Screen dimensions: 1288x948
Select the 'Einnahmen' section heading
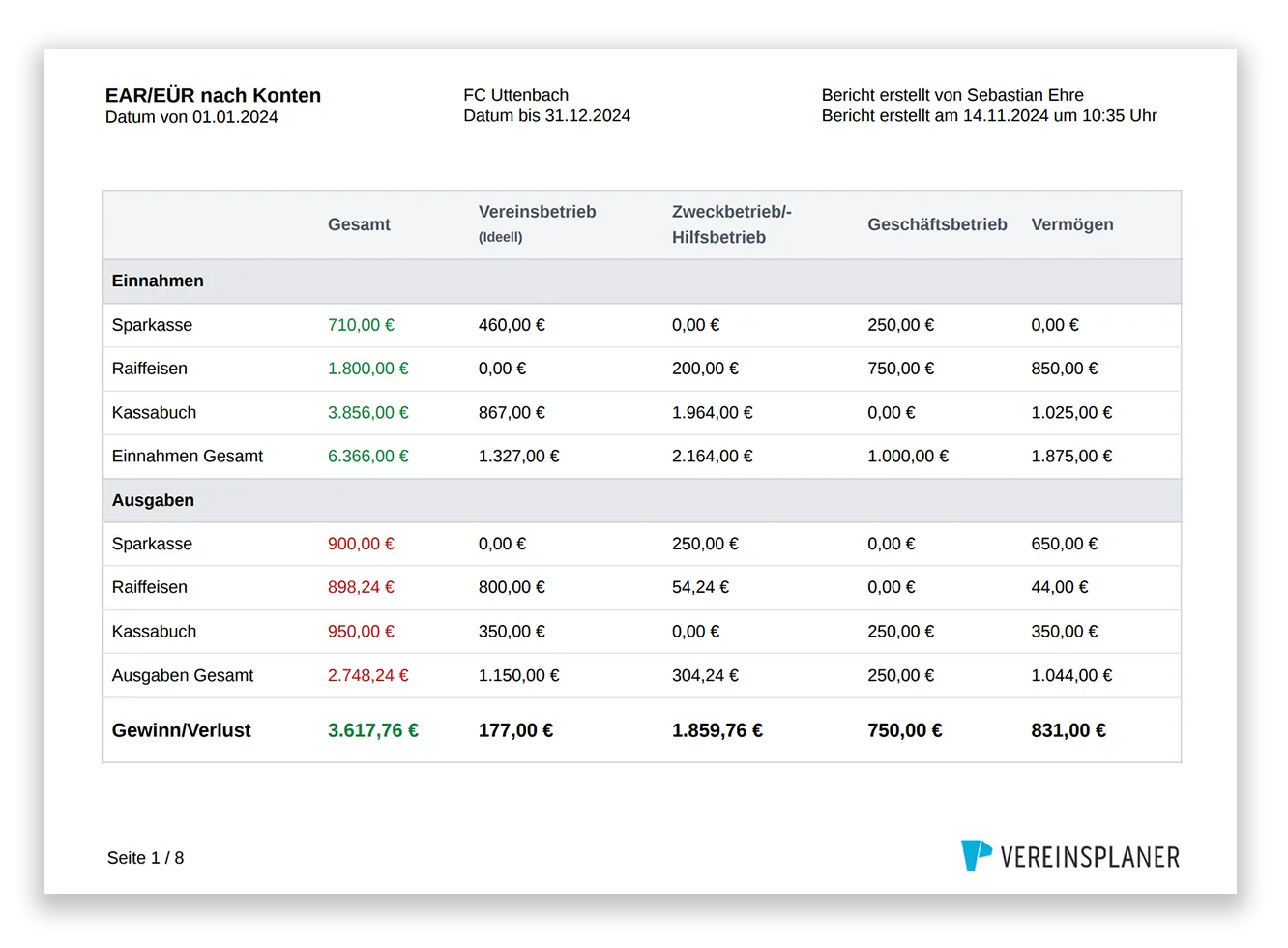(158, 281)
